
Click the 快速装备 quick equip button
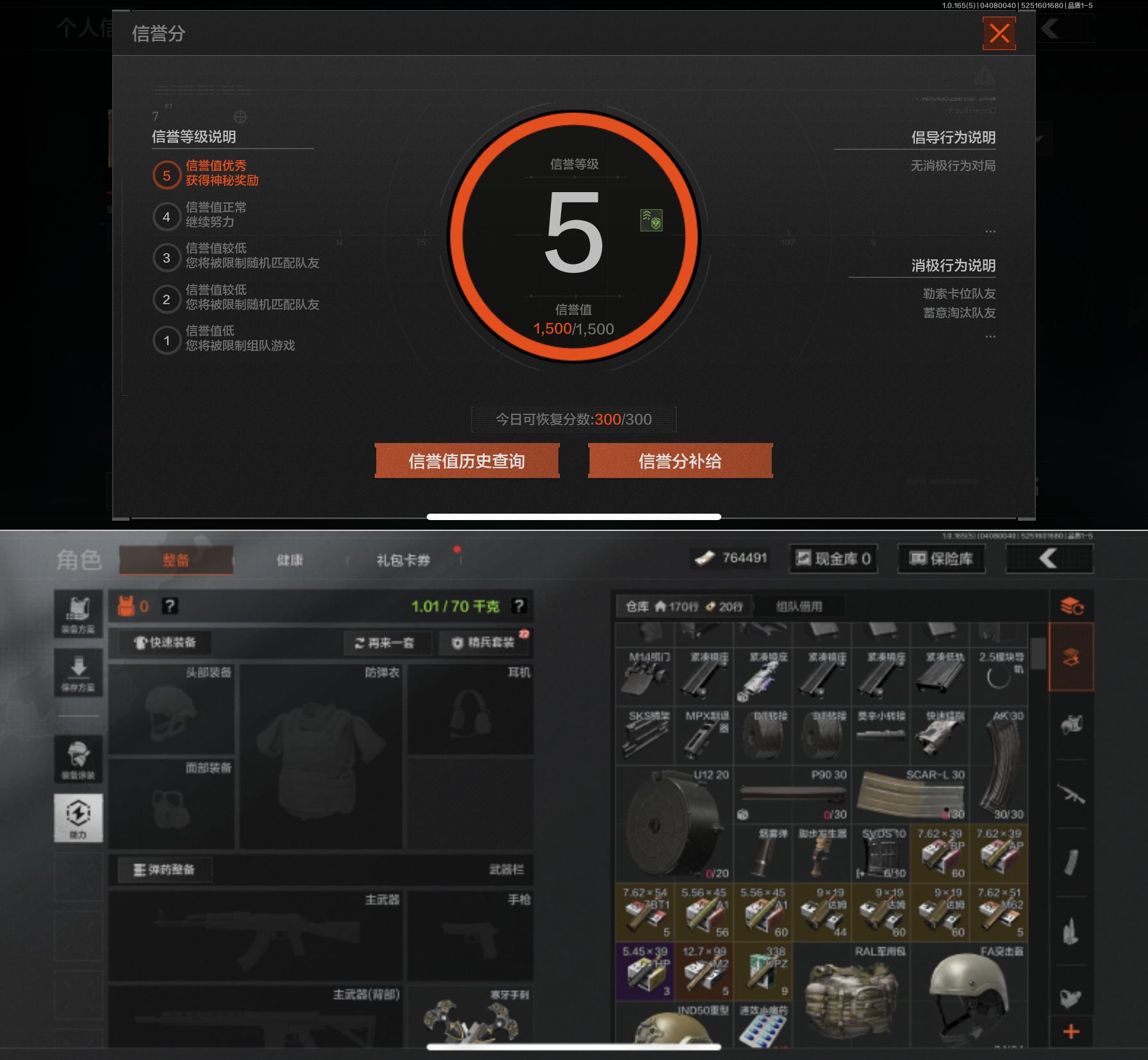click(165, 642)
